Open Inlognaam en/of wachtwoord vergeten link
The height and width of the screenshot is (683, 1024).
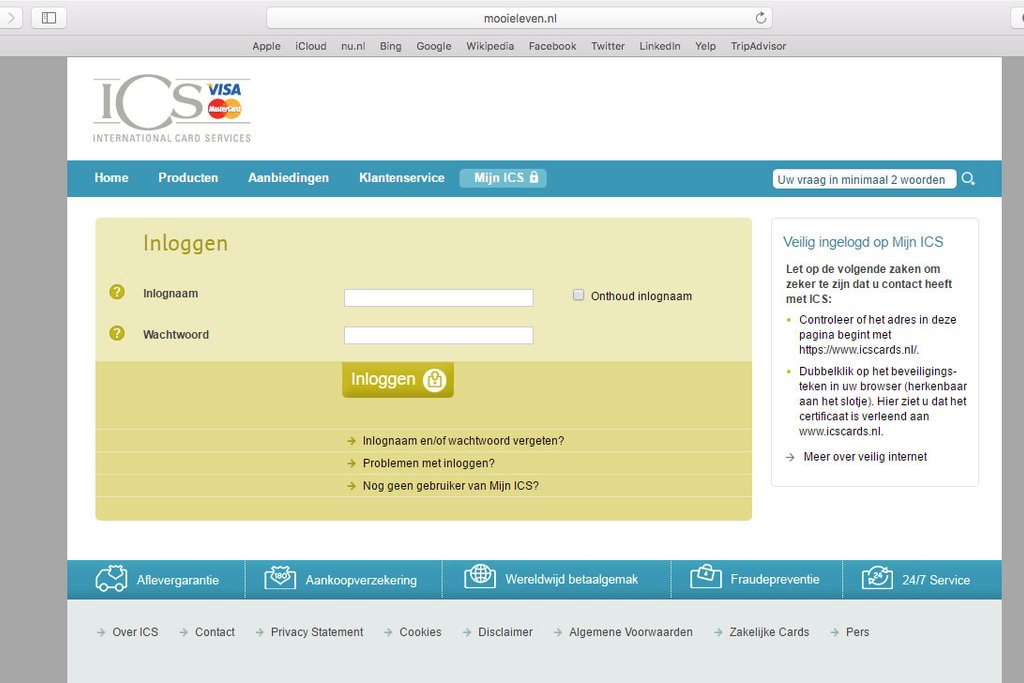pyautogui.click(x=463, y=441)
